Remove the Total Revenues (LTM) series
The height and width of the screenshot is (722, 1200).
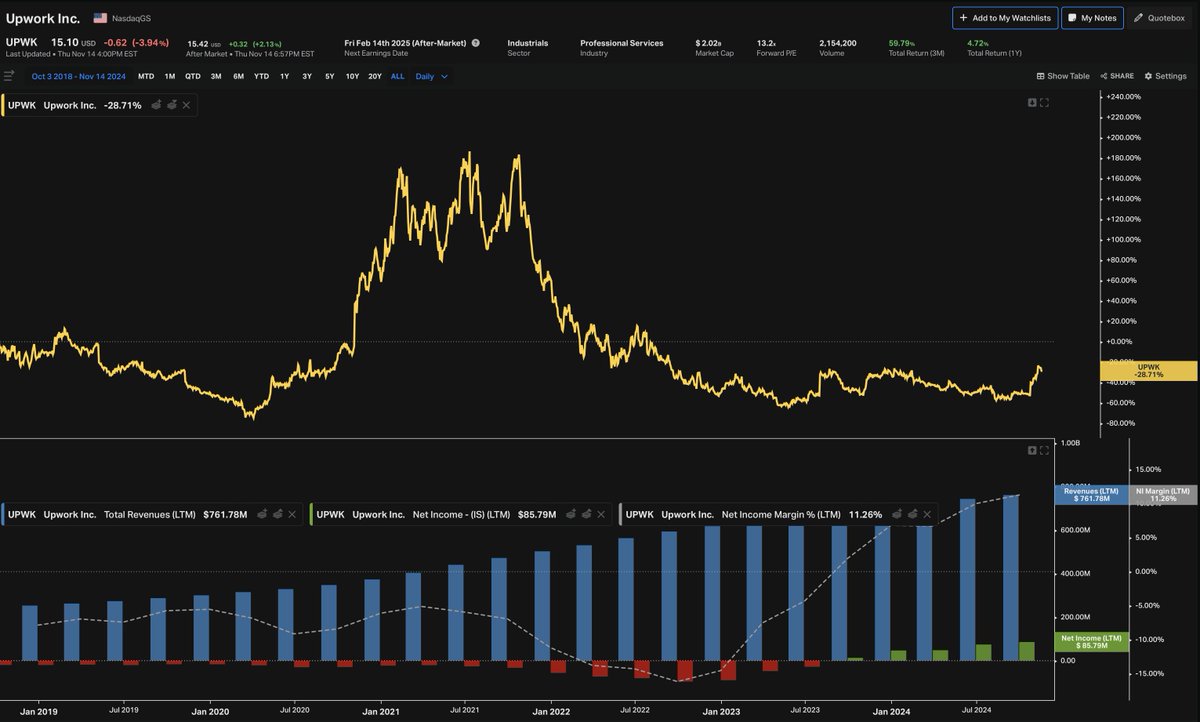click(292, 514)
